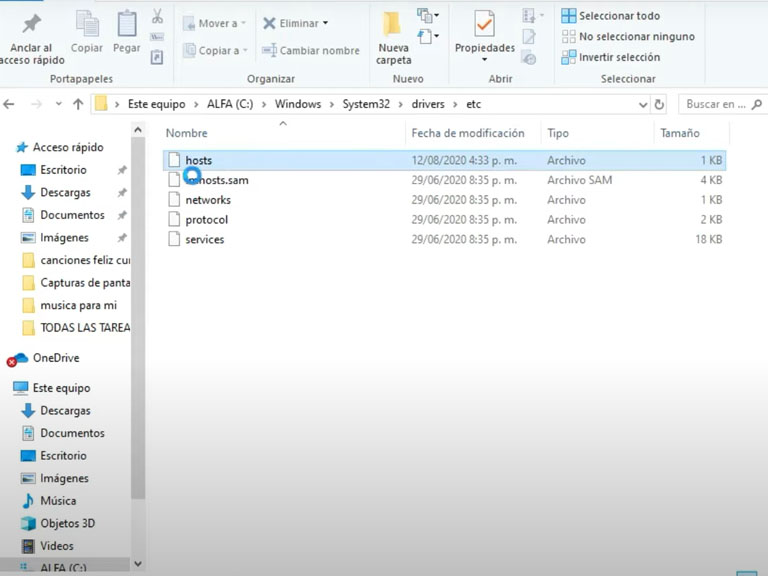This screenshot has width=768, height=576.
Task: Open the new item dropdown icon
Action: pos(428,16)
